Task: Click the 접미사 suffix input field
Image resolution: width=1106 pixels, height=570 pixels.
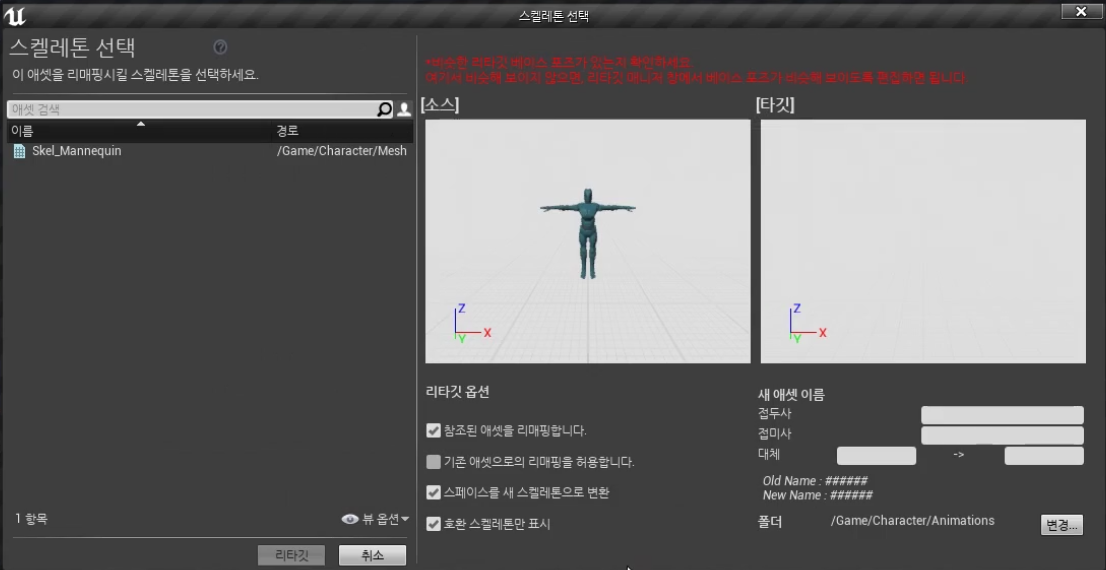Action: click(1002, 435)
